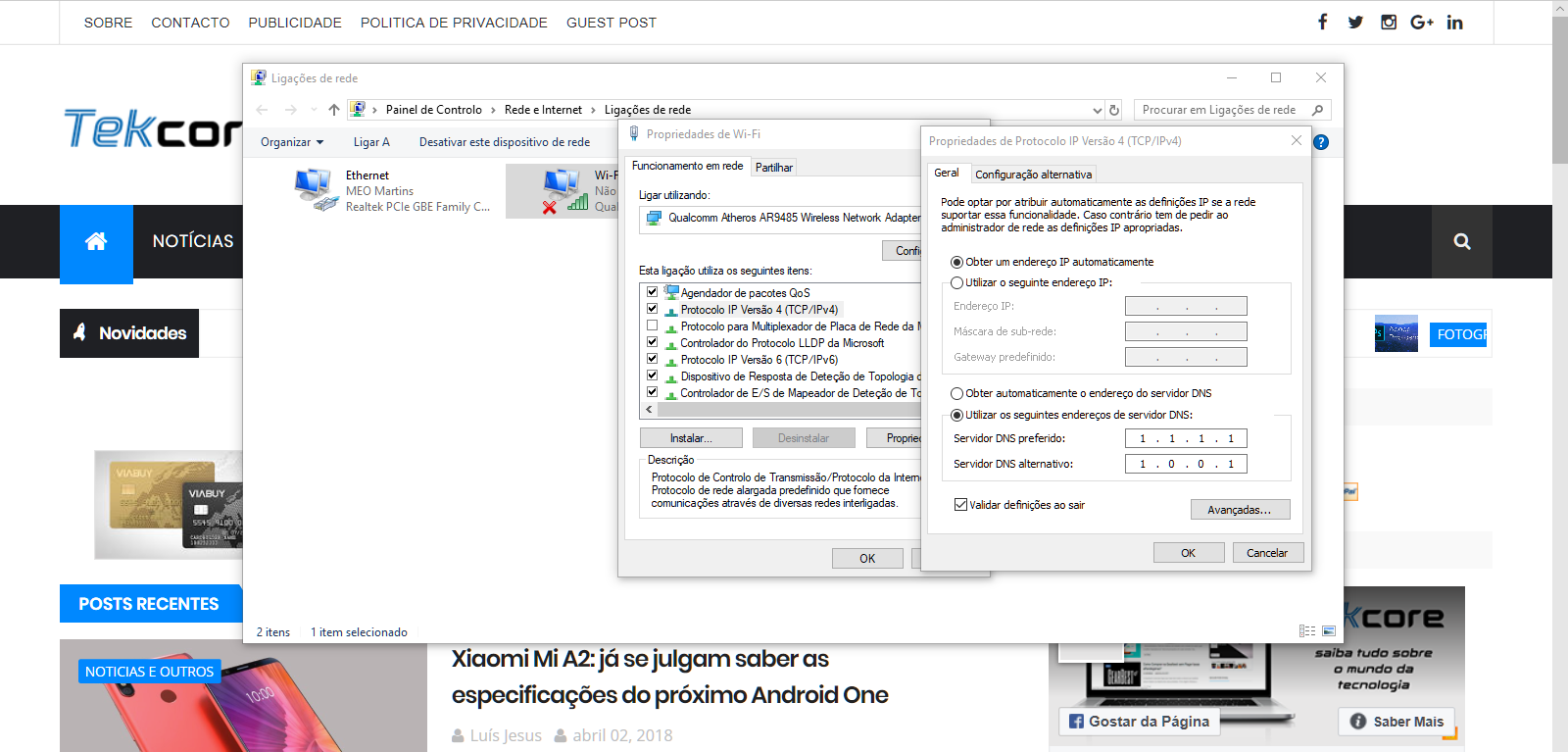Click the Control Panel icon in address bar
The width and height of the screenshot is (1568, 752).
[358, 110]
